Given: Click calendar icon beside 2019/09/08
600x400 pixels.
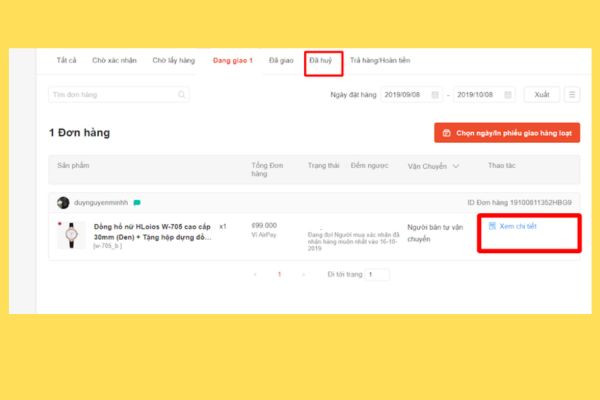Looking at the screenshot, I should [435, 95].
